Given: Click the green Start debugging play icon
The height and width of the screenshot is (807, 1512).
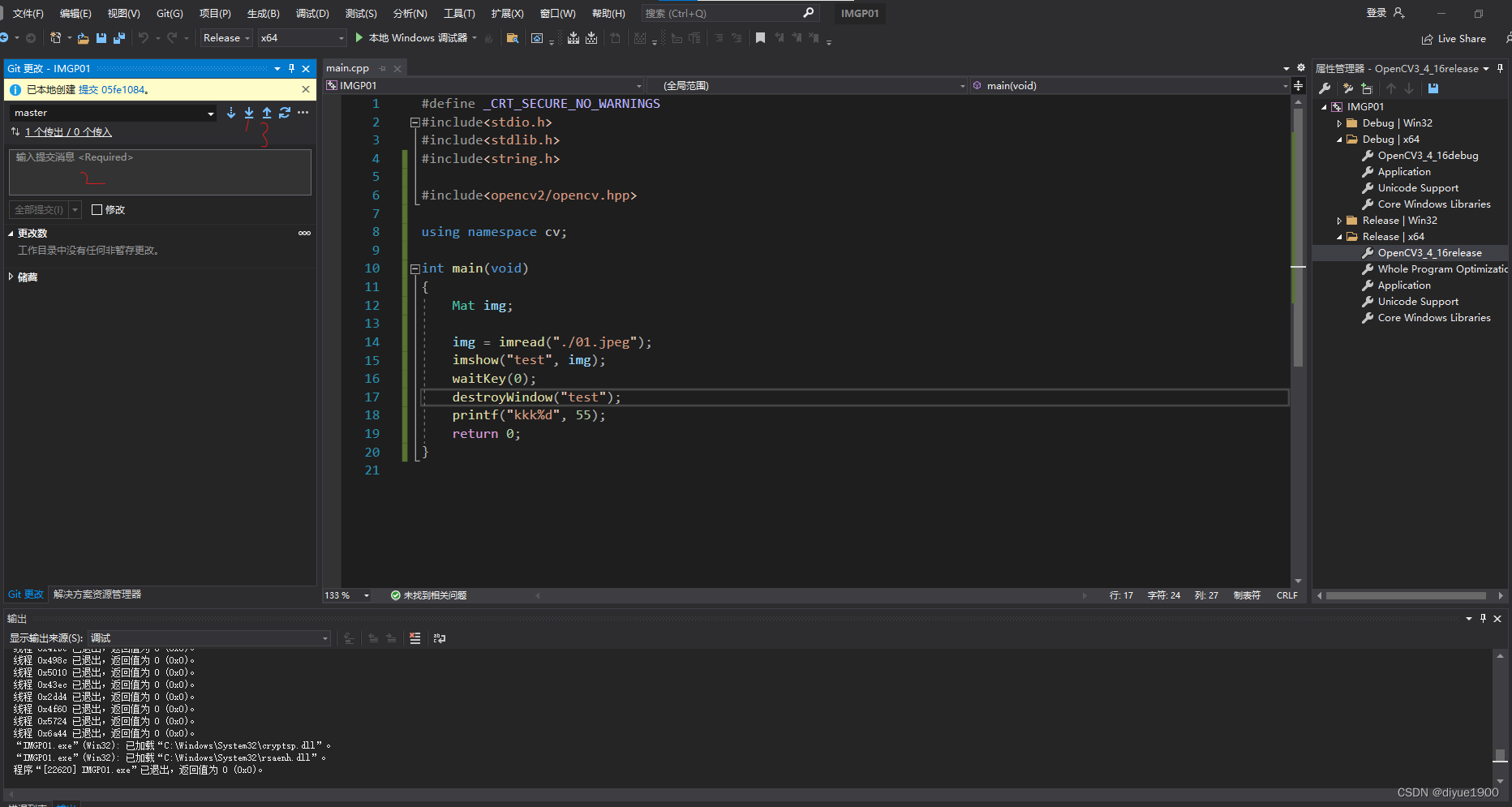Looking at the screenshot, I should [x=359, y=38].
